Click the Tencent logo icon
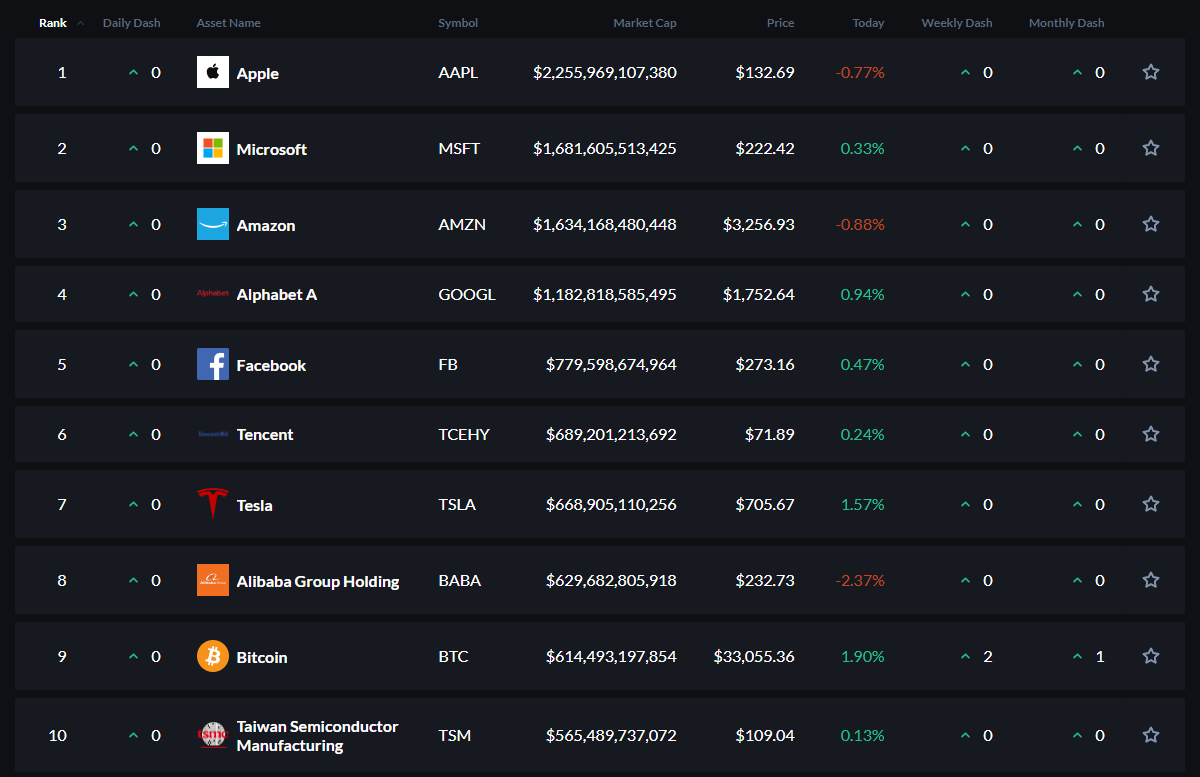Image resolution: width=1200 pixels, height=777 pixels. tap(213, 434)
